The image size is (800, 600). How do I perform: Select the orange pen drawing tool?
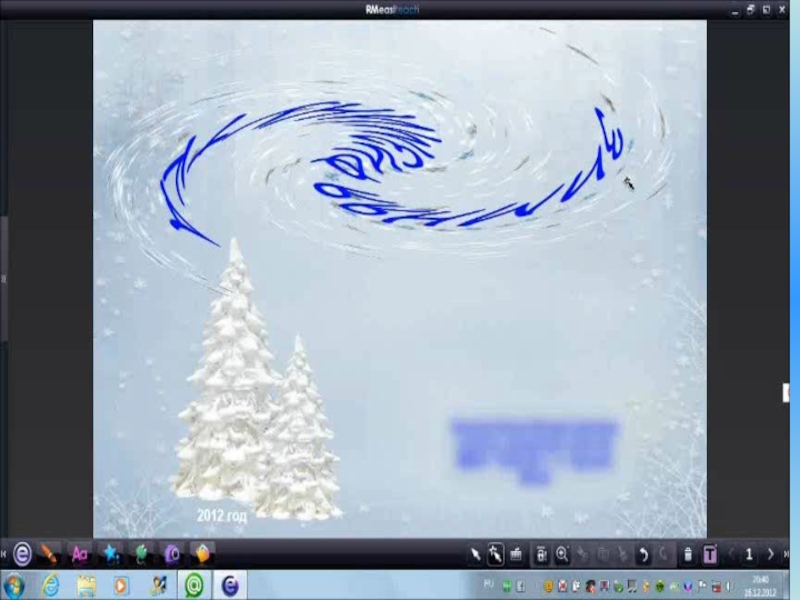(49, 554)
